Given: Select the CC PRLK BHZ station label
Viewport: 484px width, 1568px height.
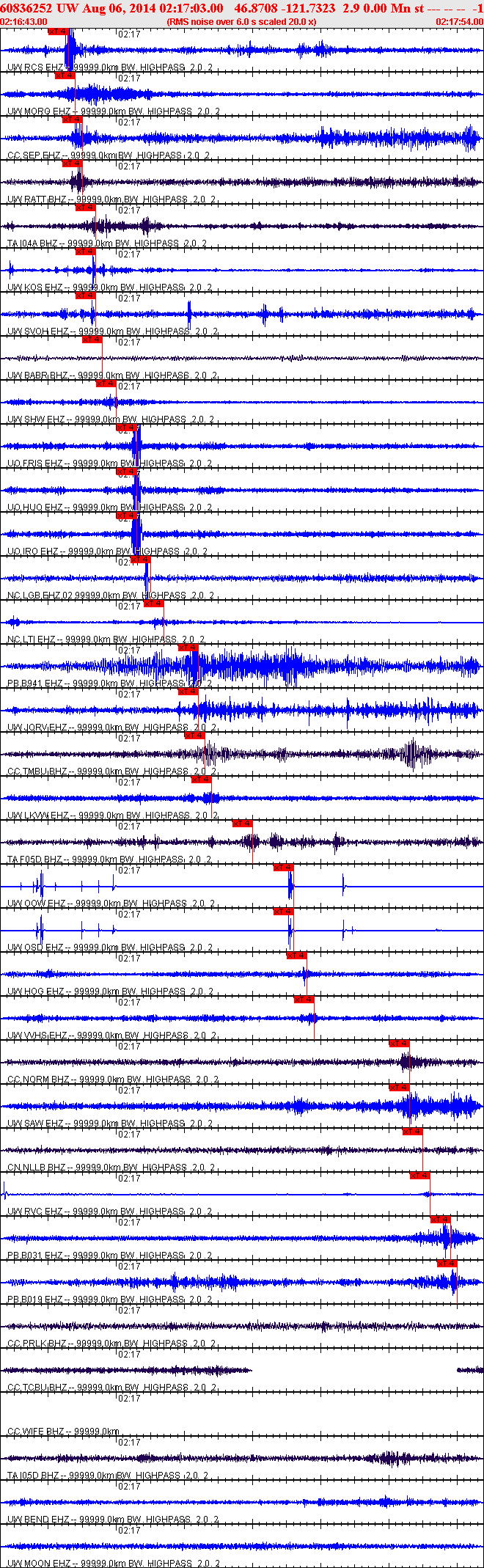Looking at the screenshot, I should (x=37, y=1344).
